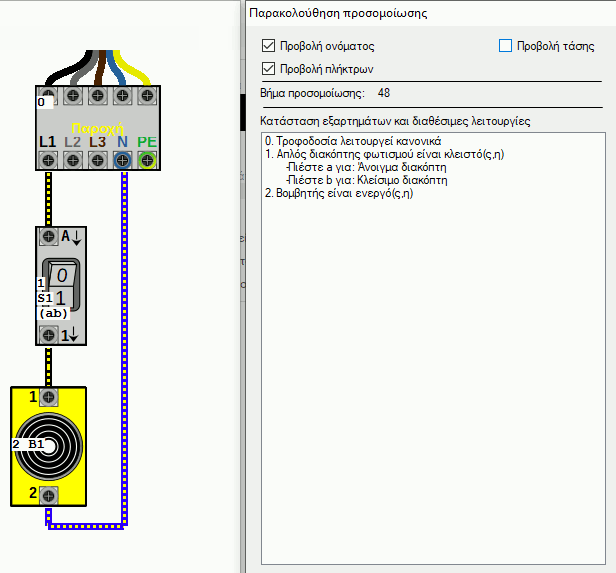The height and width of the screenshot is (573, 616).
Task: Click the green PE terminal screw below its label
Action: [x=147, y=160]
